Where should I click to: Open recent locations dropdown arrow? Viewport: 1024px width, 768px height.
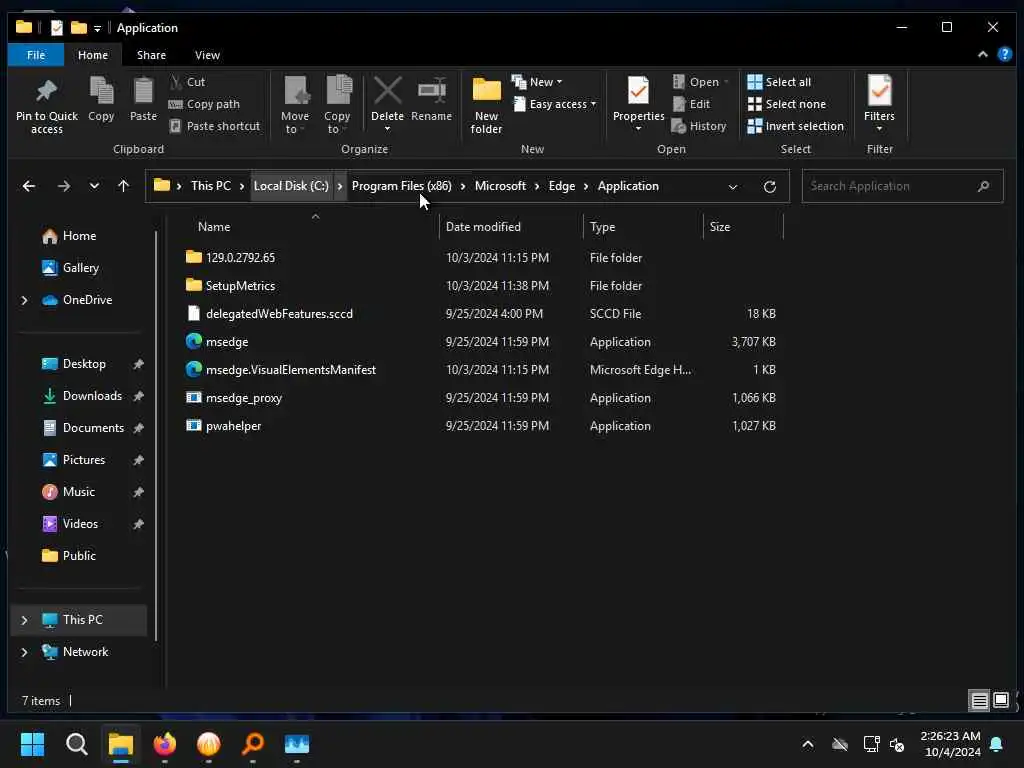(94, 186)
